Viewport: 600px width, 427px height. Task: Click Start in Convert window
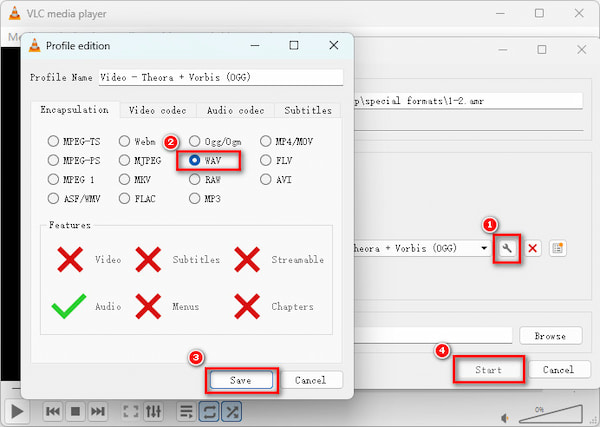(488, 370)
